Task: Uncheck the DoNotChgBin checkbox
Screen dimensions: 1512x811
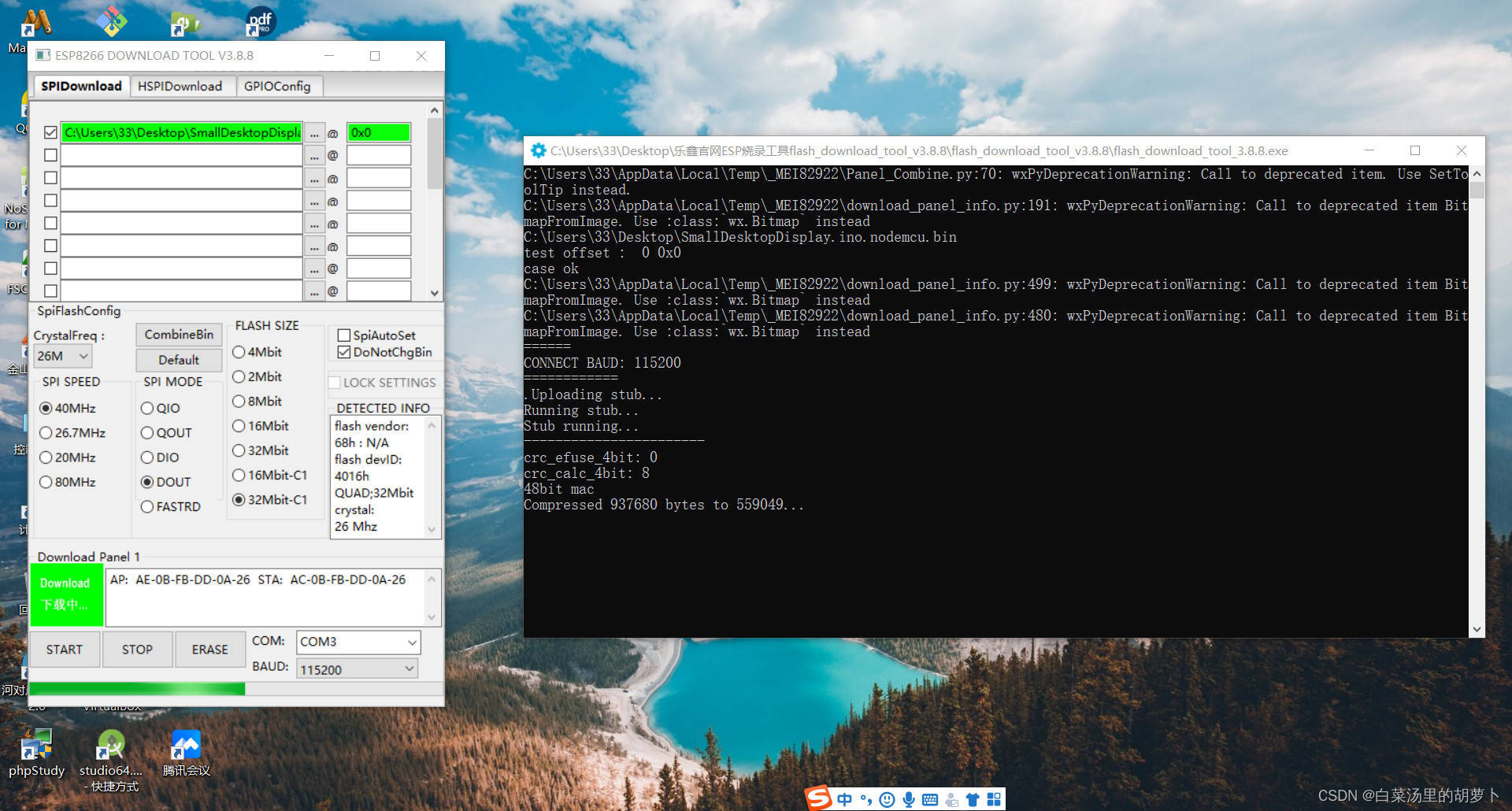Action: click(344, 352)
